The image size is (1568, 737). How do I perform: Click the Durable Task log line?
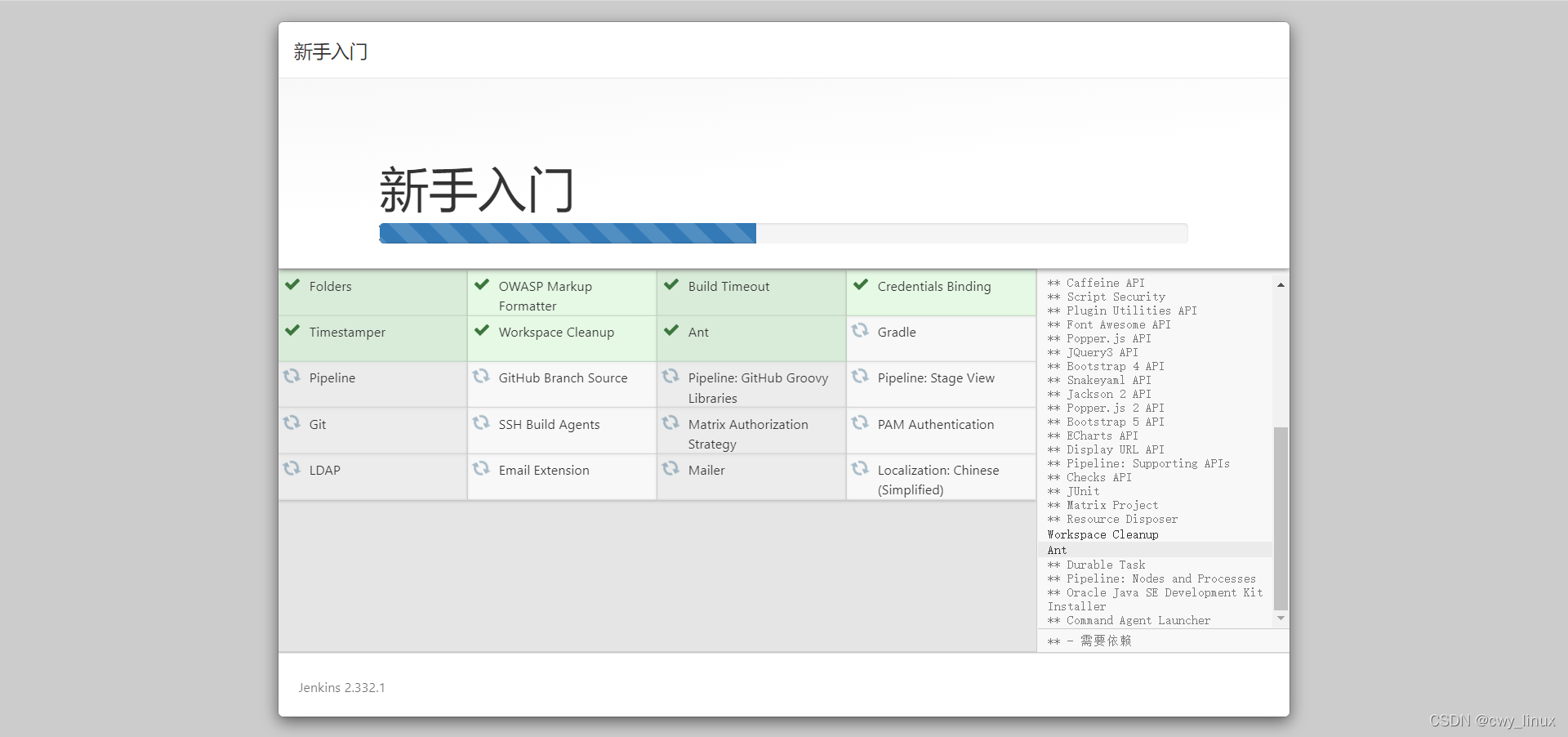tap(1097, 565)
